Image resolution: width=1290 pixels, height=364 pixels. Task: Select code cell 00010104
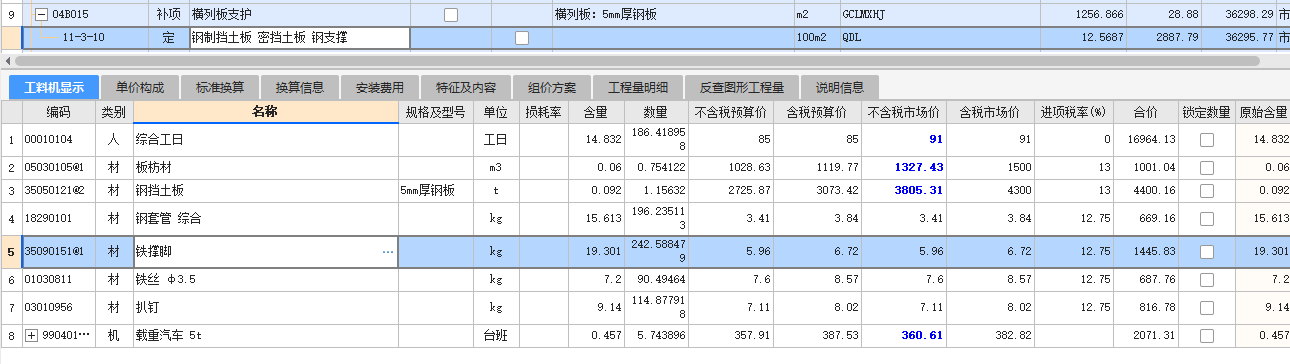[x=58, y=140]
